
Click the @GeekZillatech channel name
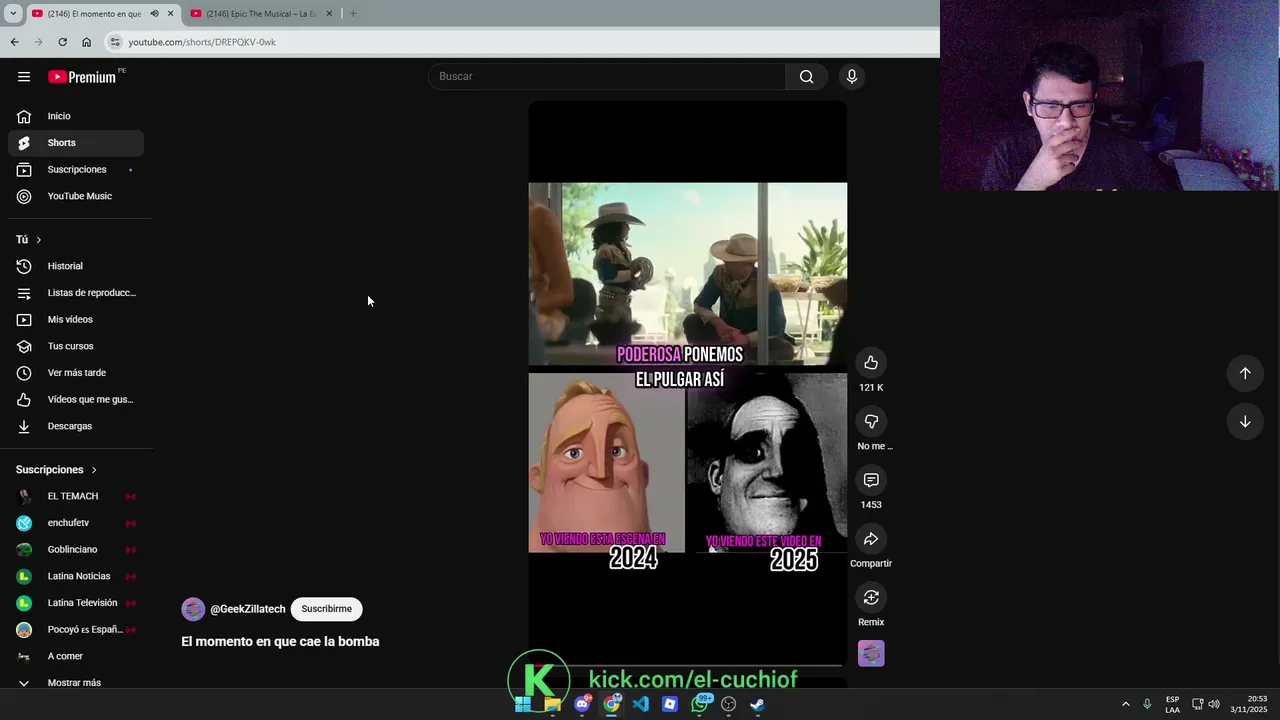pyautogui.click(x=248, y=609)
